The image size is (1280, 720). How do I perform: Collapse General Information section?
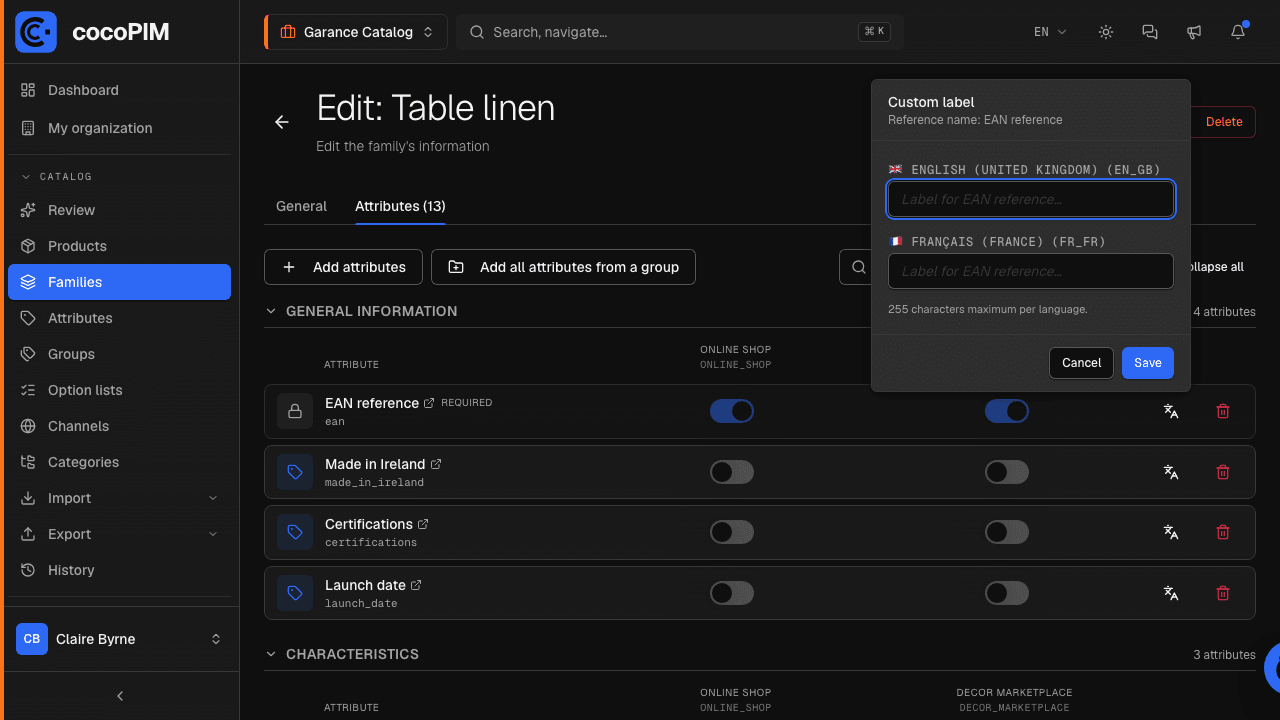(270, 311)
